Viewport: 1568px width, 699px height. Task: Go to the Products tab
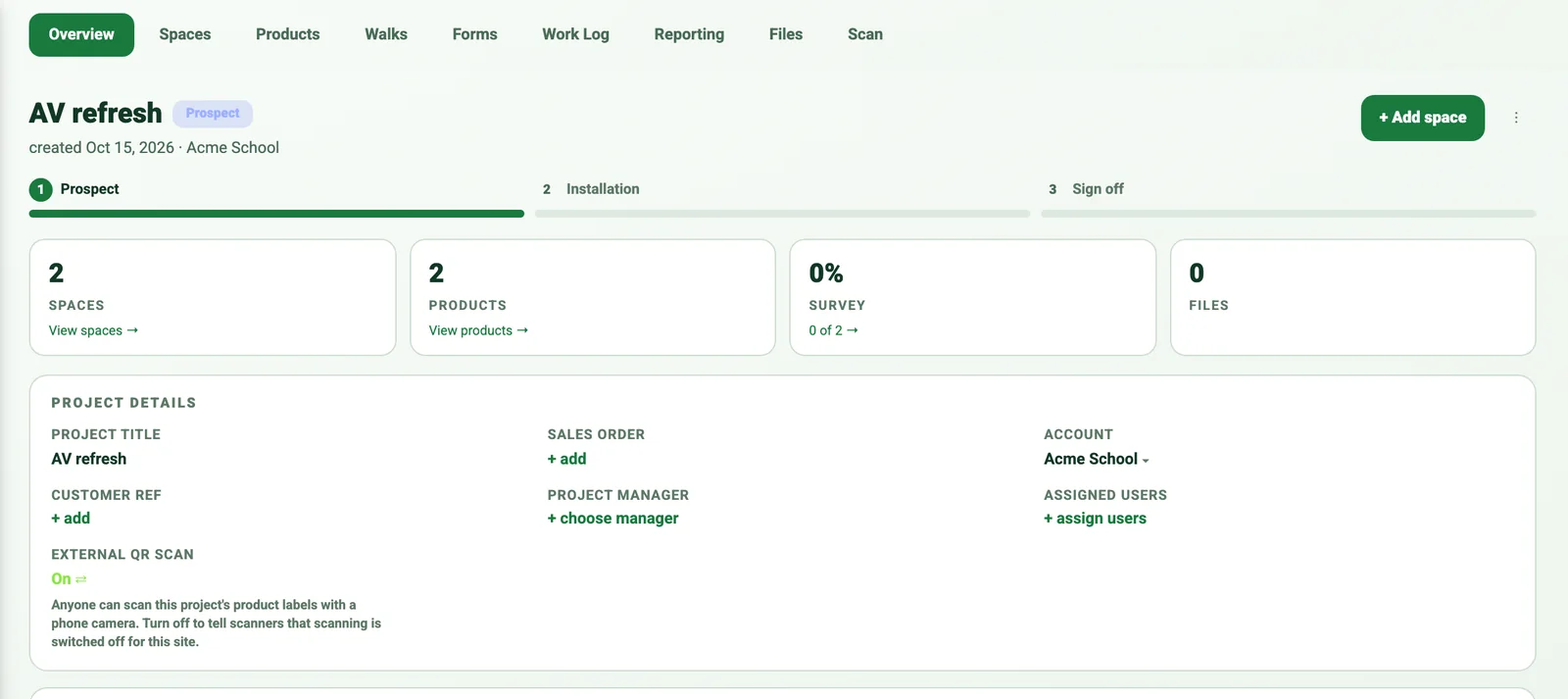288,34
